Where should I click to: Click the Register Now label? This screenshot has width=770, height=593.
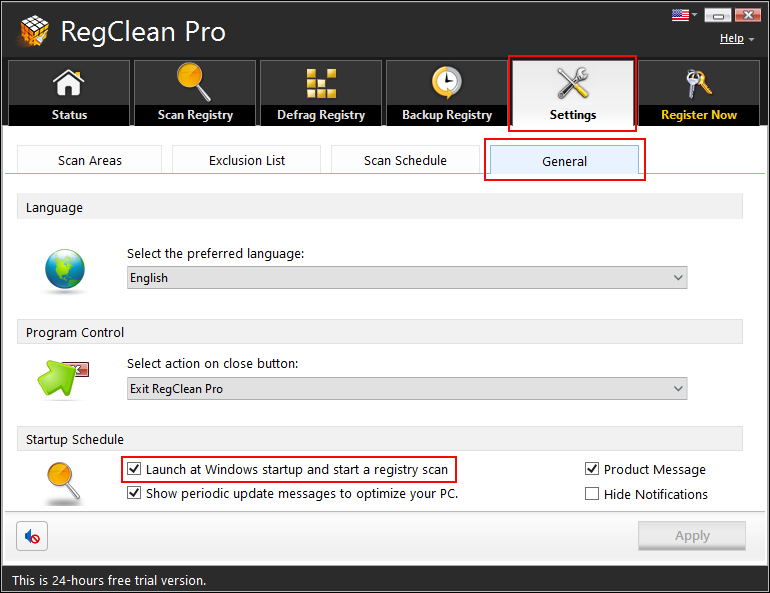coord(698,115)
